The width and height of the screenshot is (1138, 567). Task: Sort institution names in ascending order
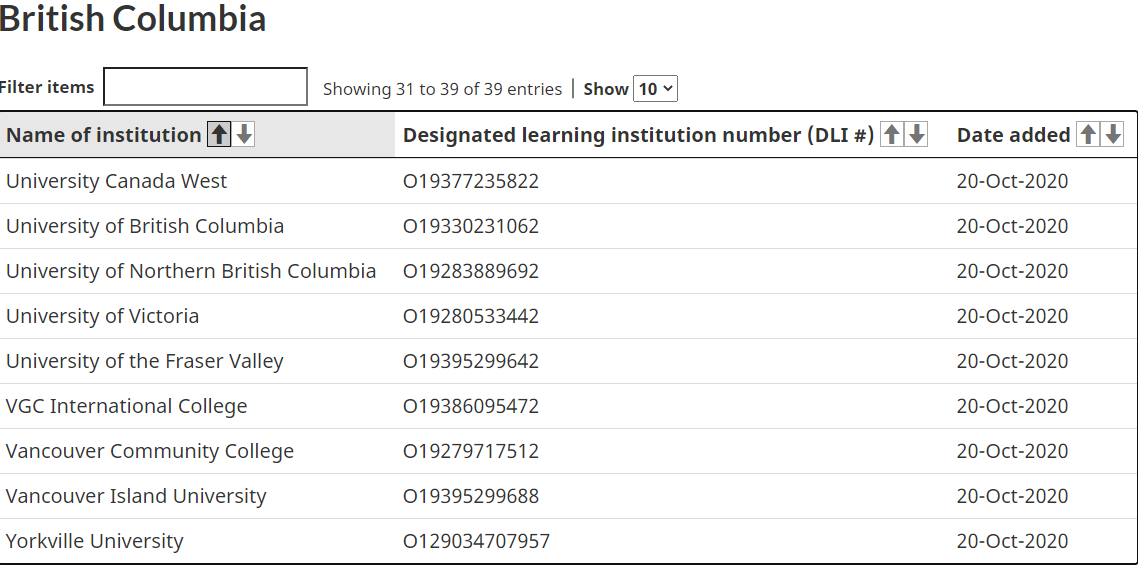point(219,134)
